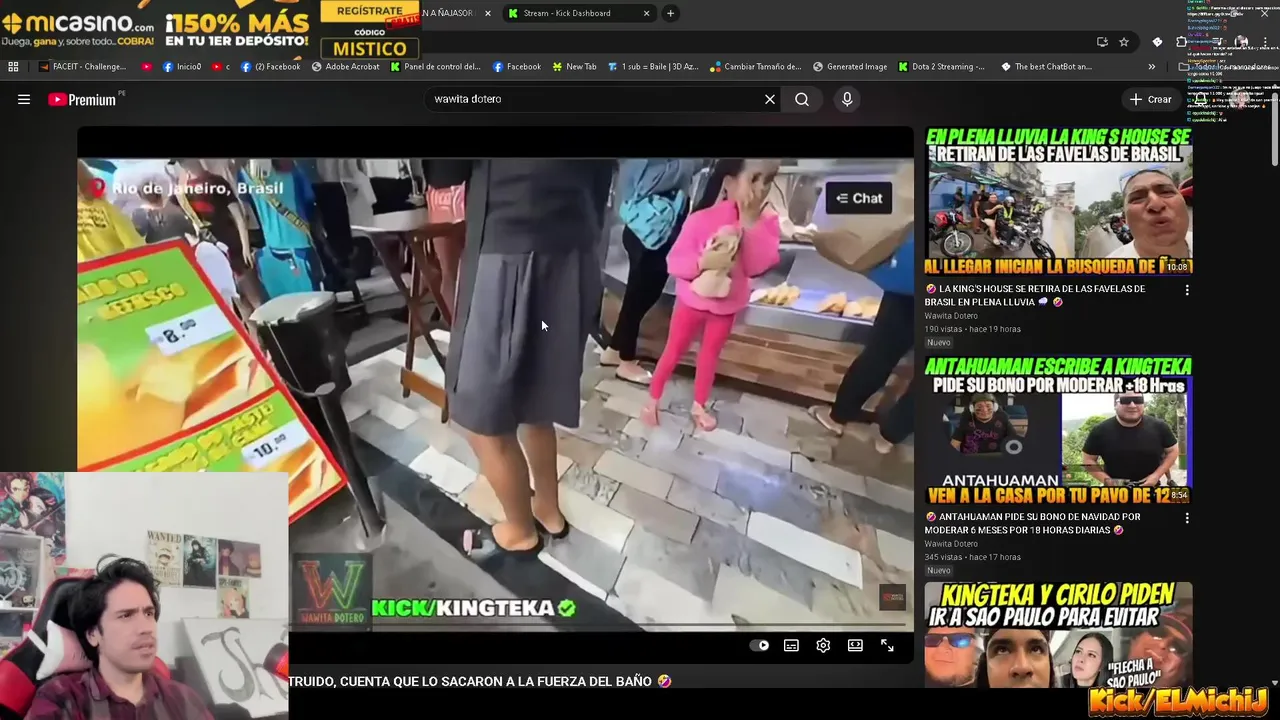Open the Adobe Acrobat bookmark
The image size is (1280, 720).
345,67
